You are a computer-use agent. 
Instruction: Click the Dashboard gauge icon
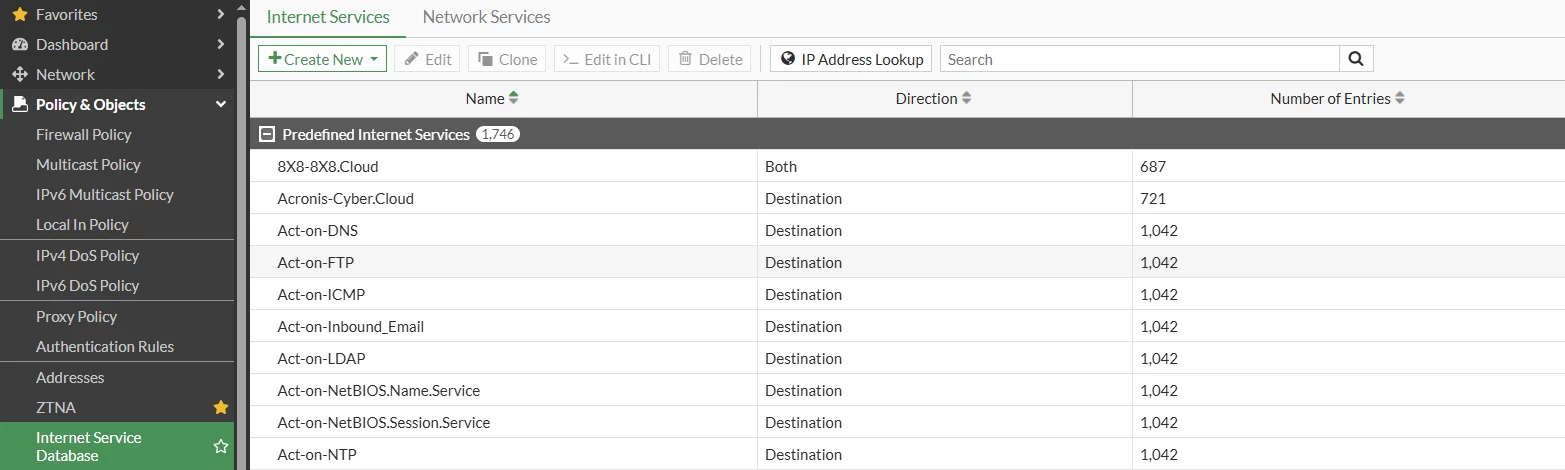coord(19,45)
